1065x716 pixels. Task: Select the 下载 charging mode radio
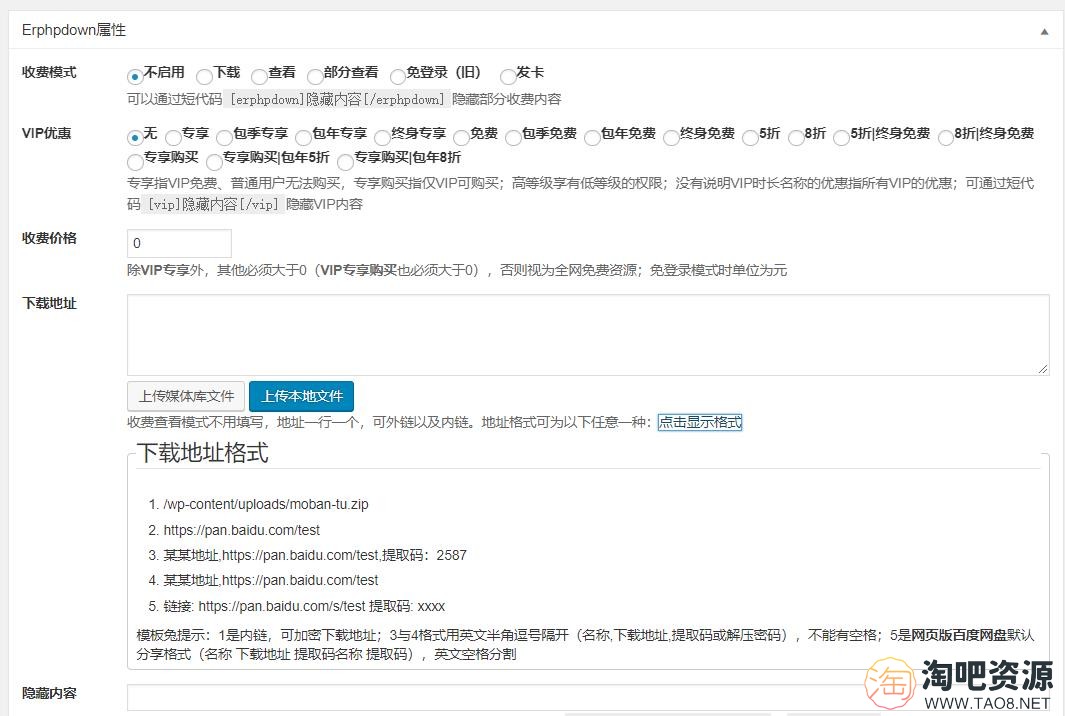(x=204, y=76)
